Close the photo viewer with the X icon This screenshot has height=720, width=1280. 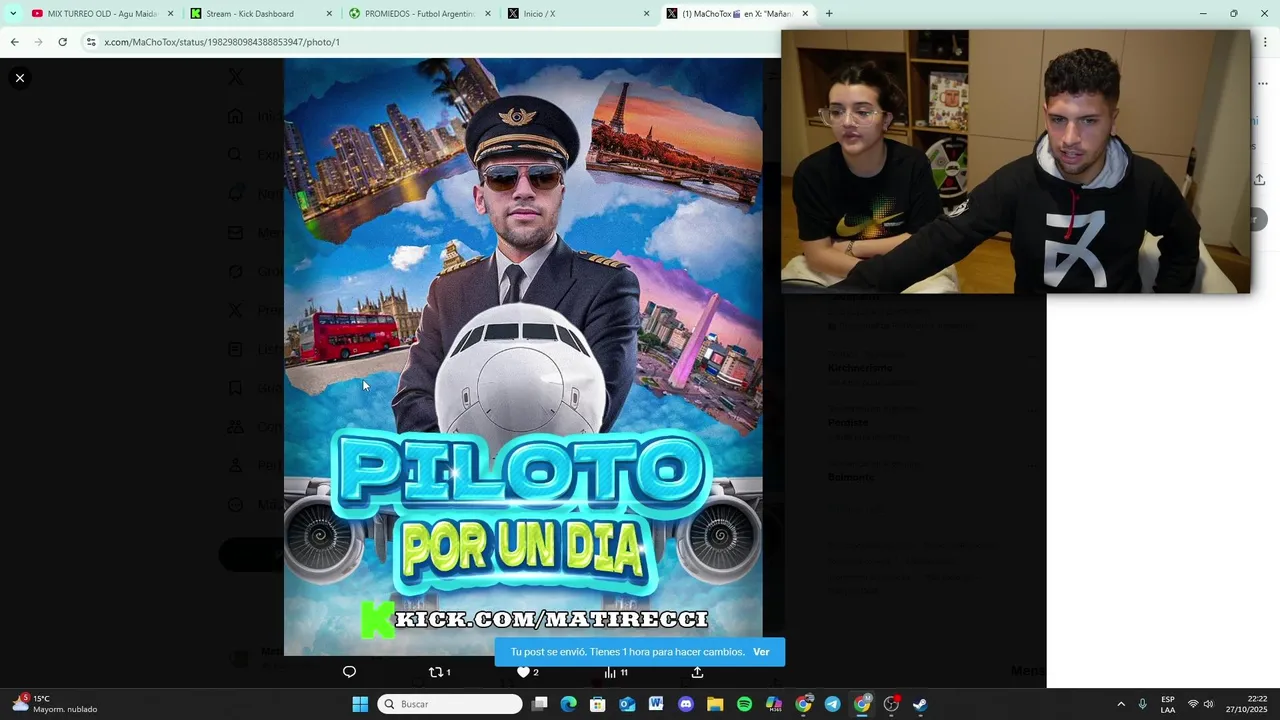pos(19,78)
